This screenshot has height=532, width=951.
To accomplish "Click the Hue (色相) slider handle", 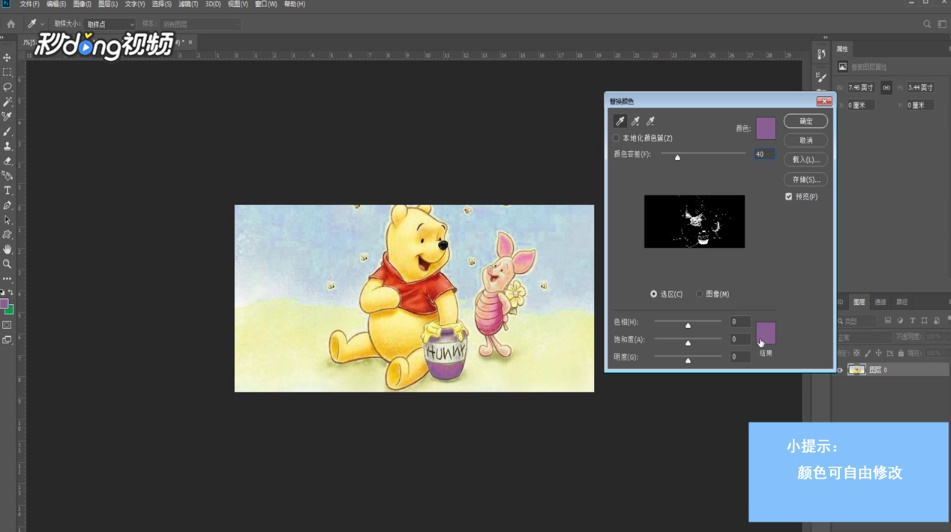I will (688, 326).
